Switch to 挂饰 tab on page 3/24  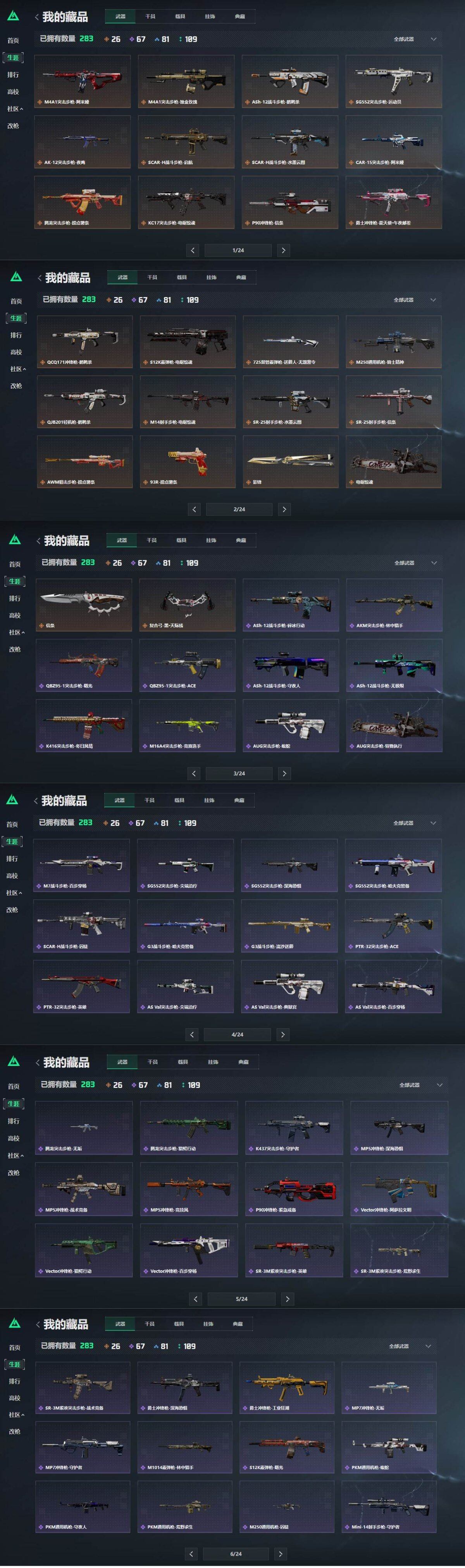pyautogui.click(x=210, y=540)
